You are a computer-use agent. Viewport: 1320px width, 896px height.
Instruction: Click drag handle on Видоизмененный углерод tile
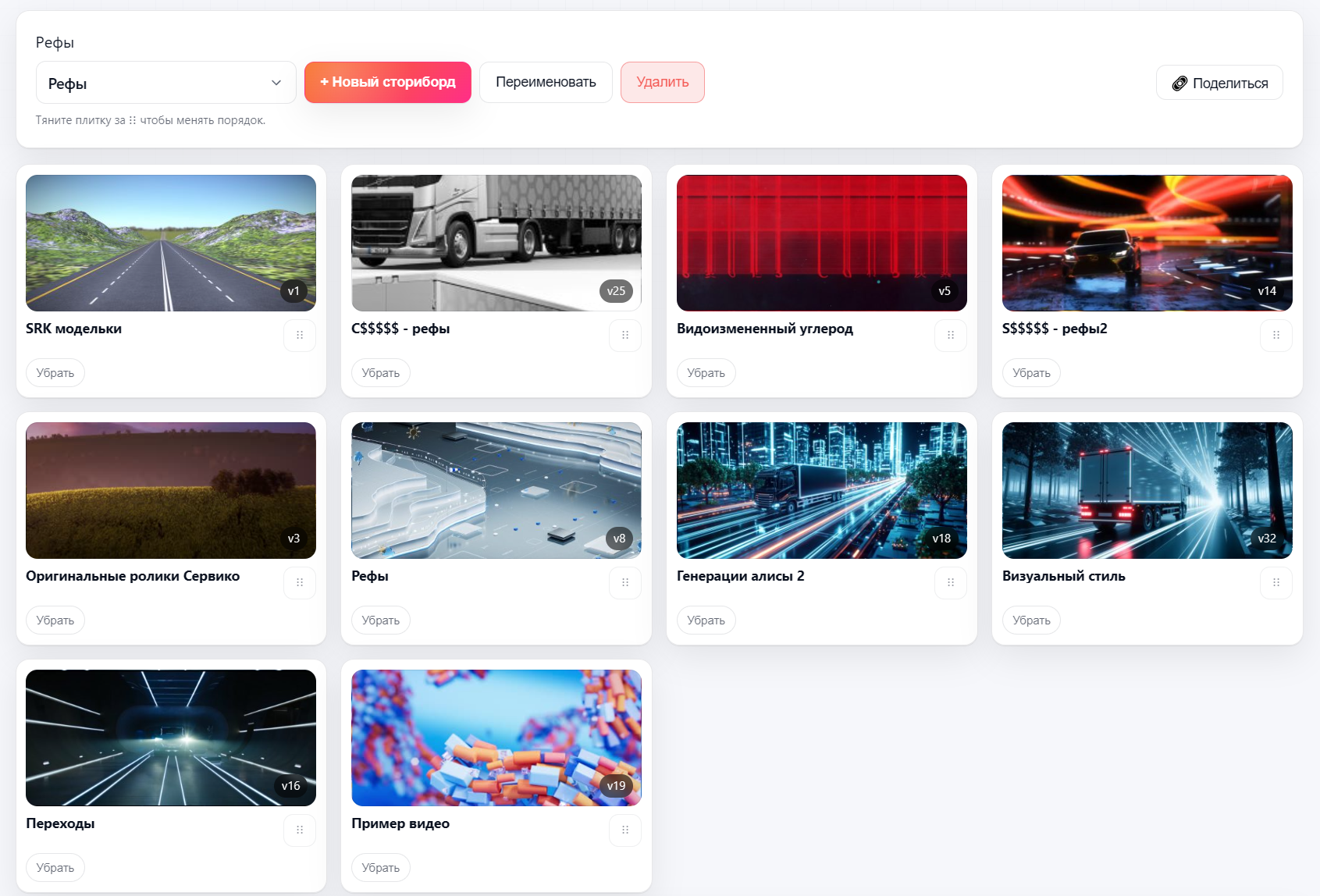click(951, 336)
